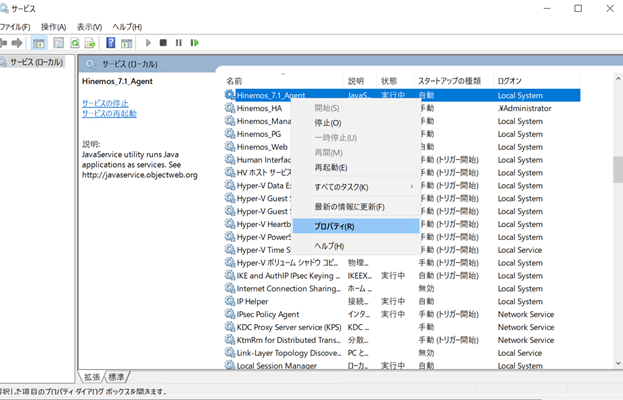This screenshot has height=400, width=623.
Task: Click the gear icon of Hinemos_HA
Action: 230,108
